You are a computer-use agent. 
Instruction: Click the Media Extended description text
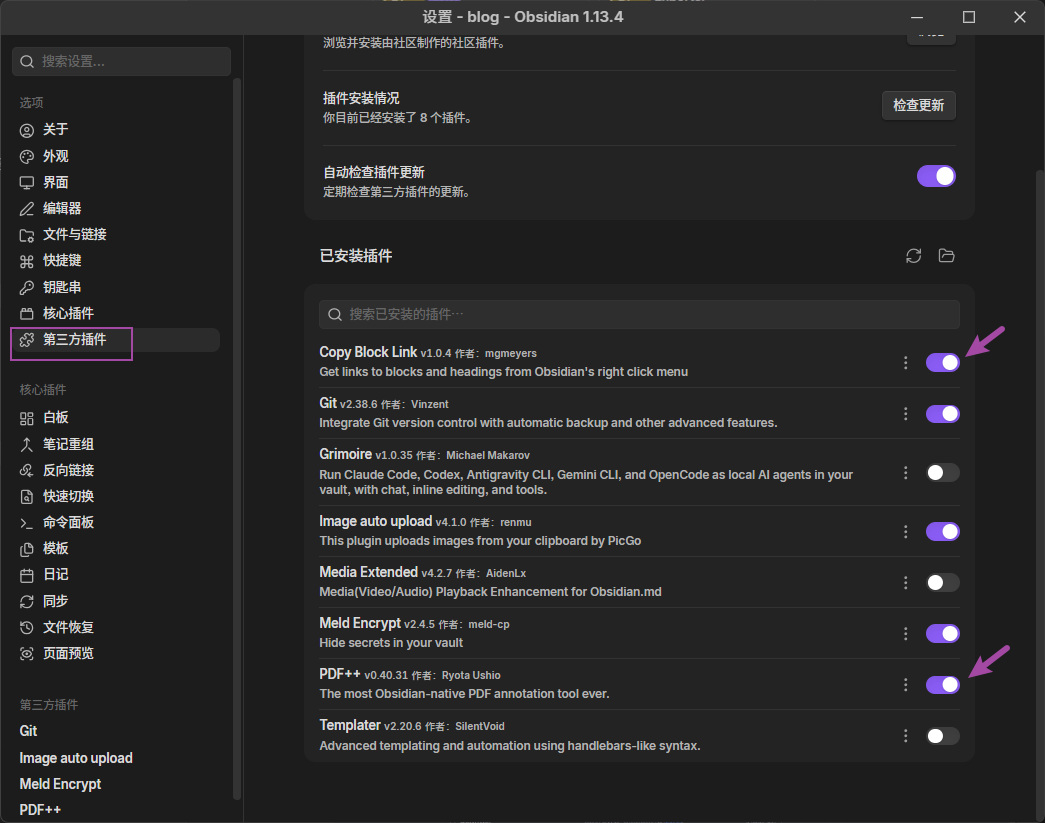(491, 592)
